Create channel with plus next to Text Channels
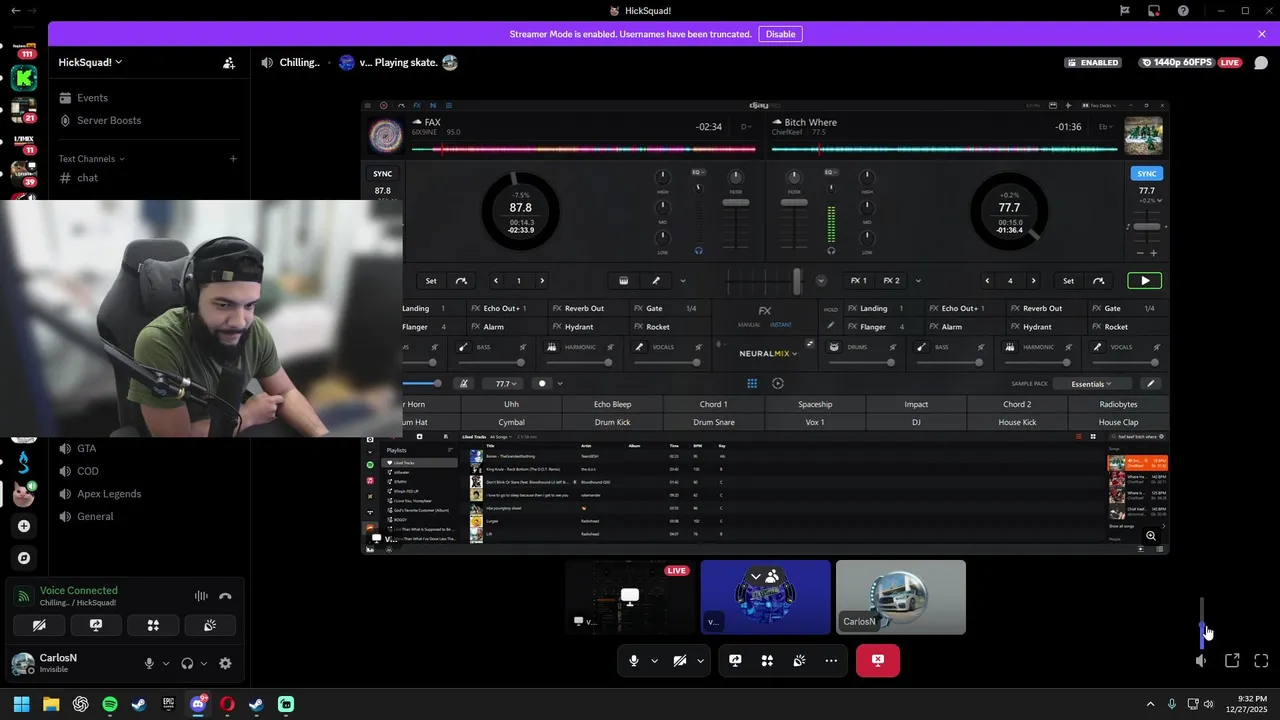Screen dimensions: 1280x720 click(x=233, y=158)
